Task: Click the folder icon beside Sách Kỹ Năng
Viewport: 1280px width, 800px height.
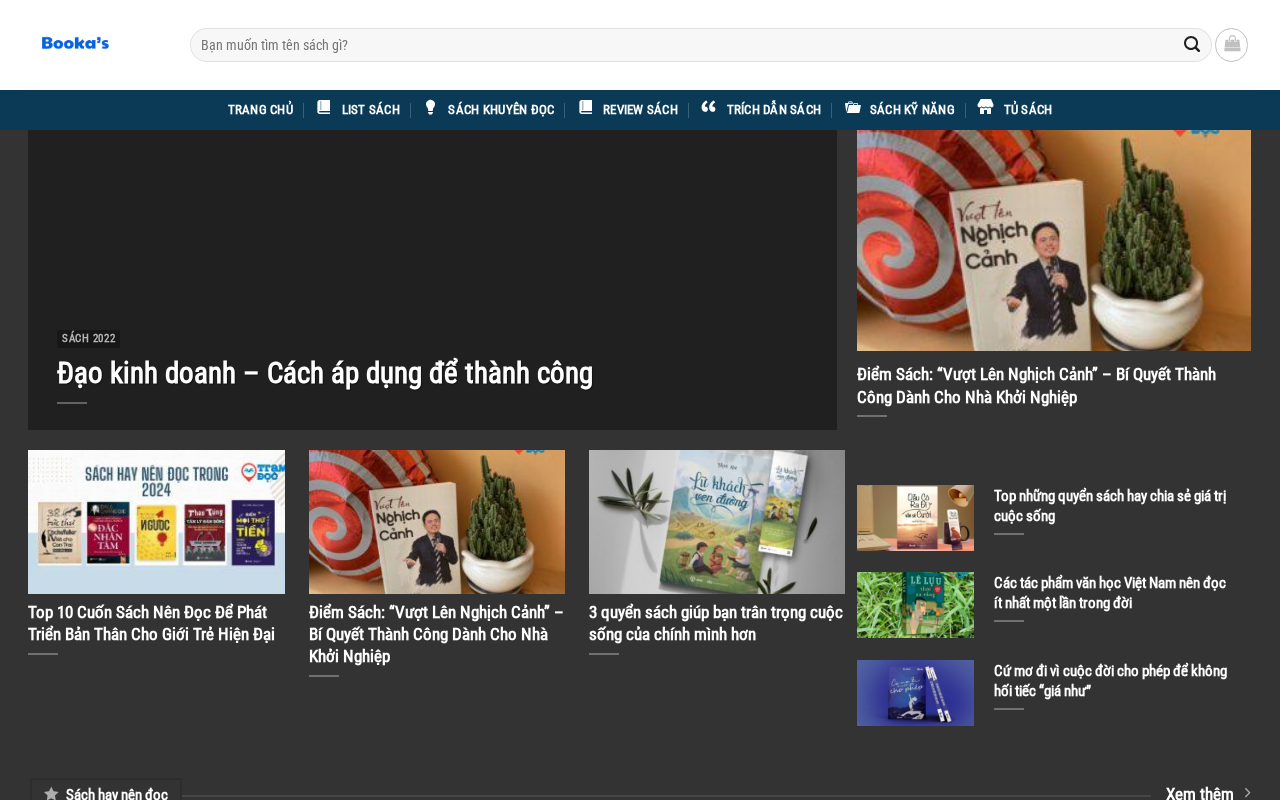Action: tap(852, 108)
